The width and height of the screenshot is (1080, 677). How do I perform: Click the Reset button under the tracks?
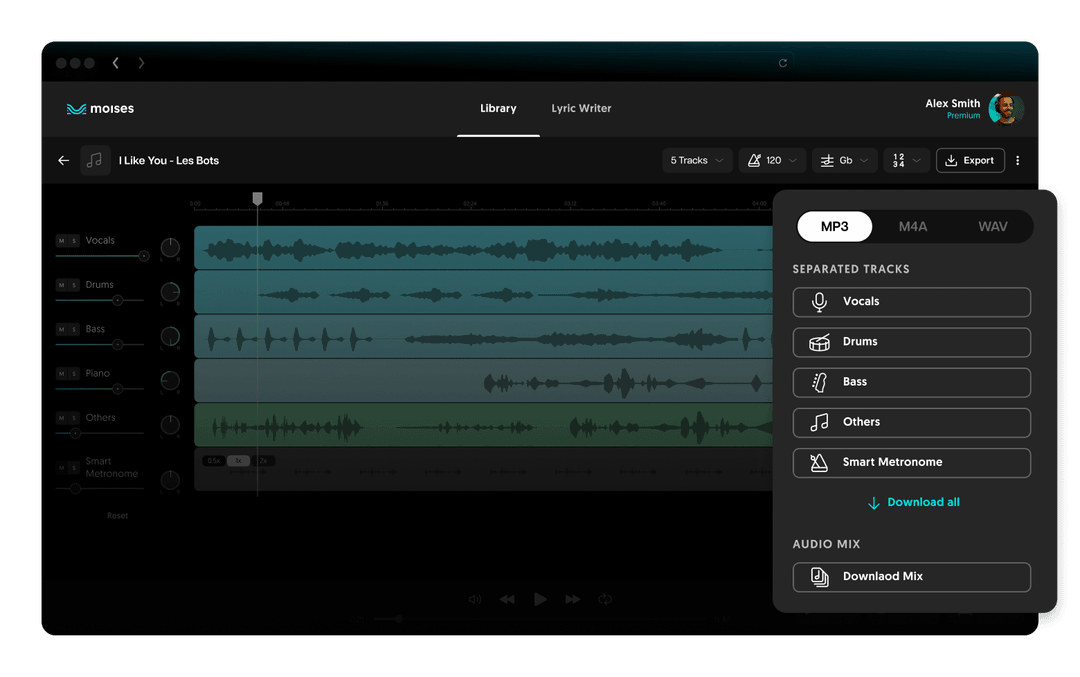(x=117, y=516)
